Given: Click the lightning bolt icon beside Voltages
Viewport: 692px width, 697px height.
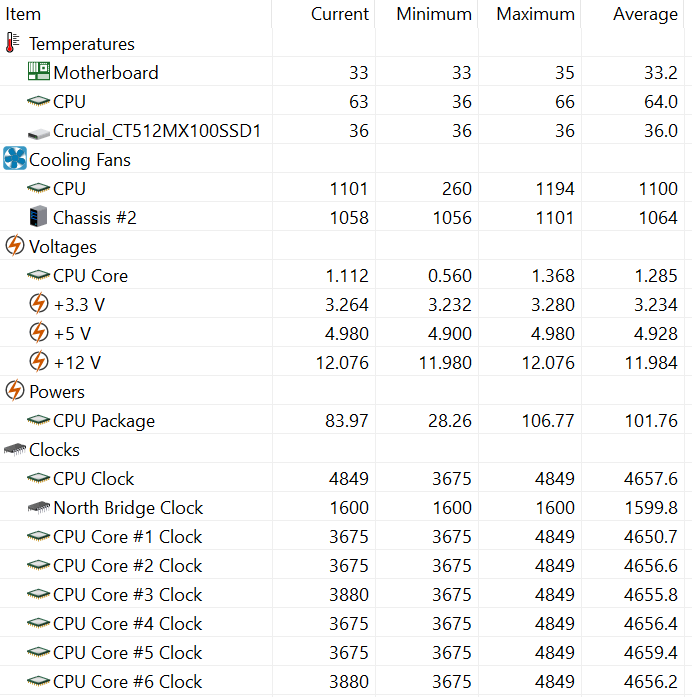Looking at the screenshot, I should tap(15, 245).
